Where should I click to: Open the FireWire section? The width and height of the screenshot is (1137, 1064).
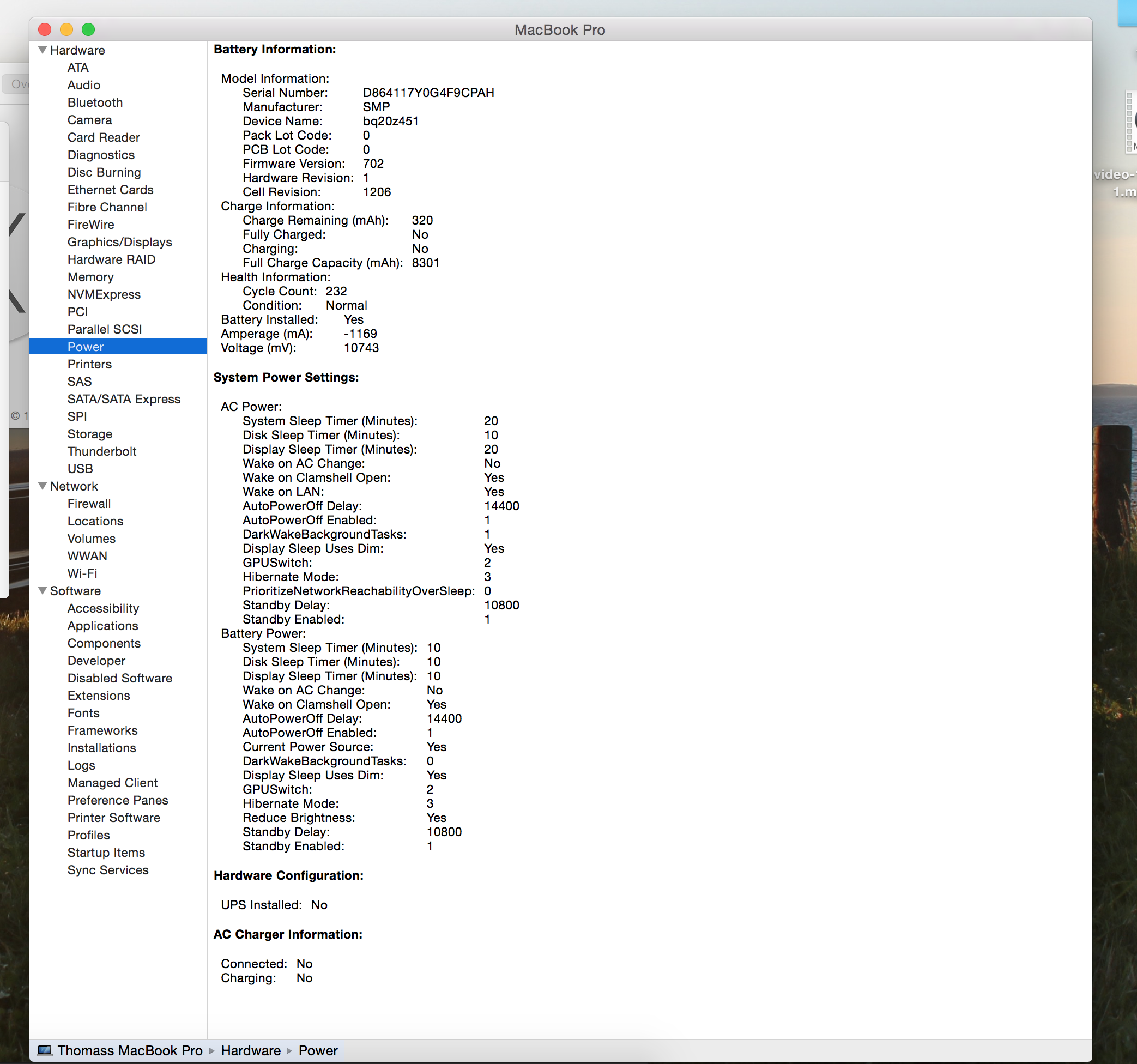[90, 224]
